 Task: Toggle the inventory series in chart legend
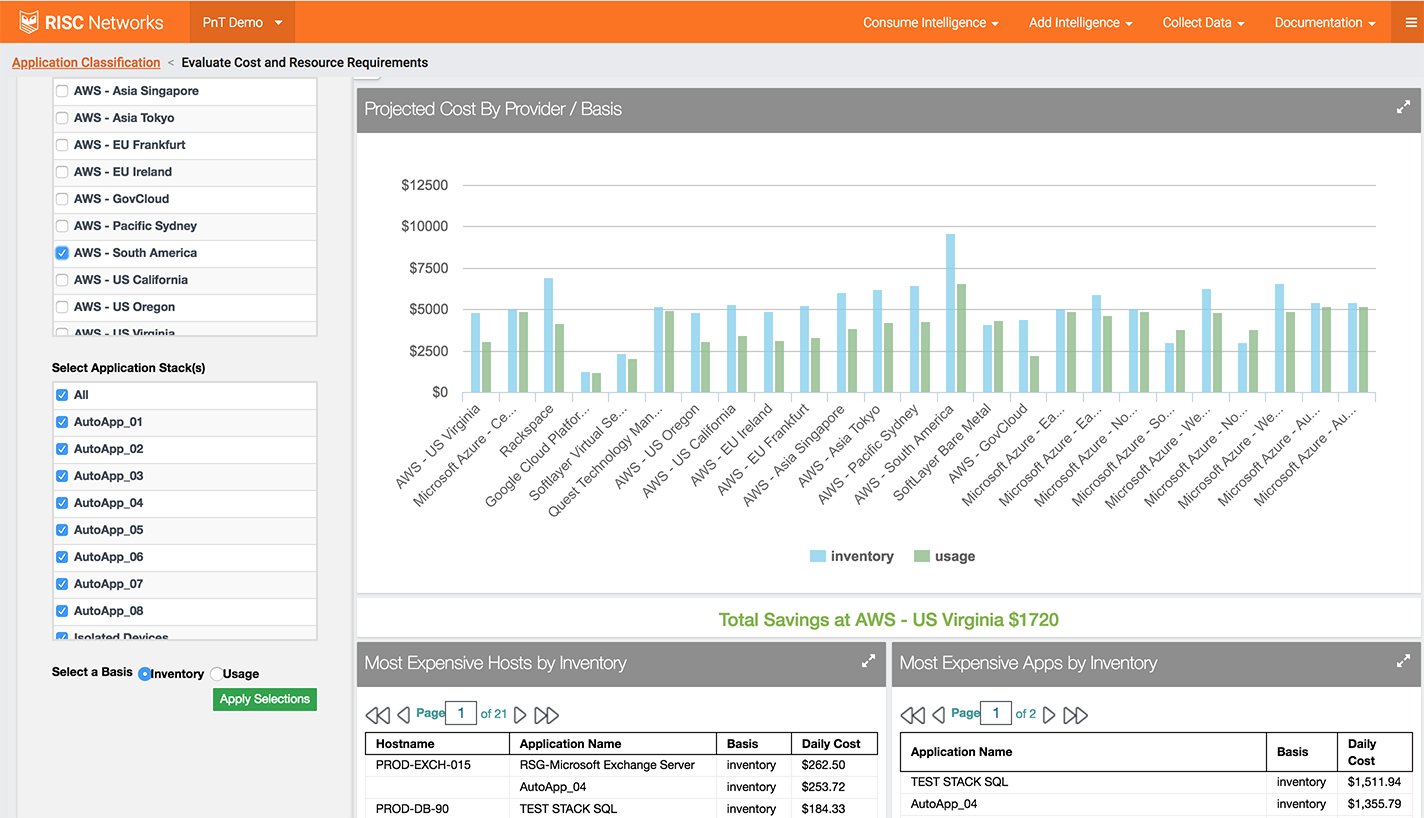pos(852,556)
